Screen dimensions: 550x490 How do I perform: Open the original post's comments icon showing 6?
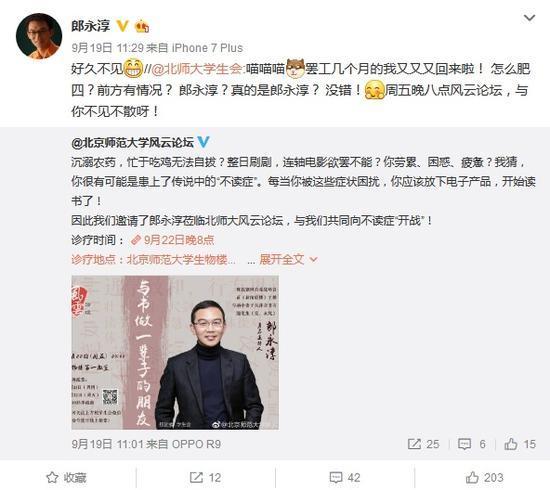[472, 444]
